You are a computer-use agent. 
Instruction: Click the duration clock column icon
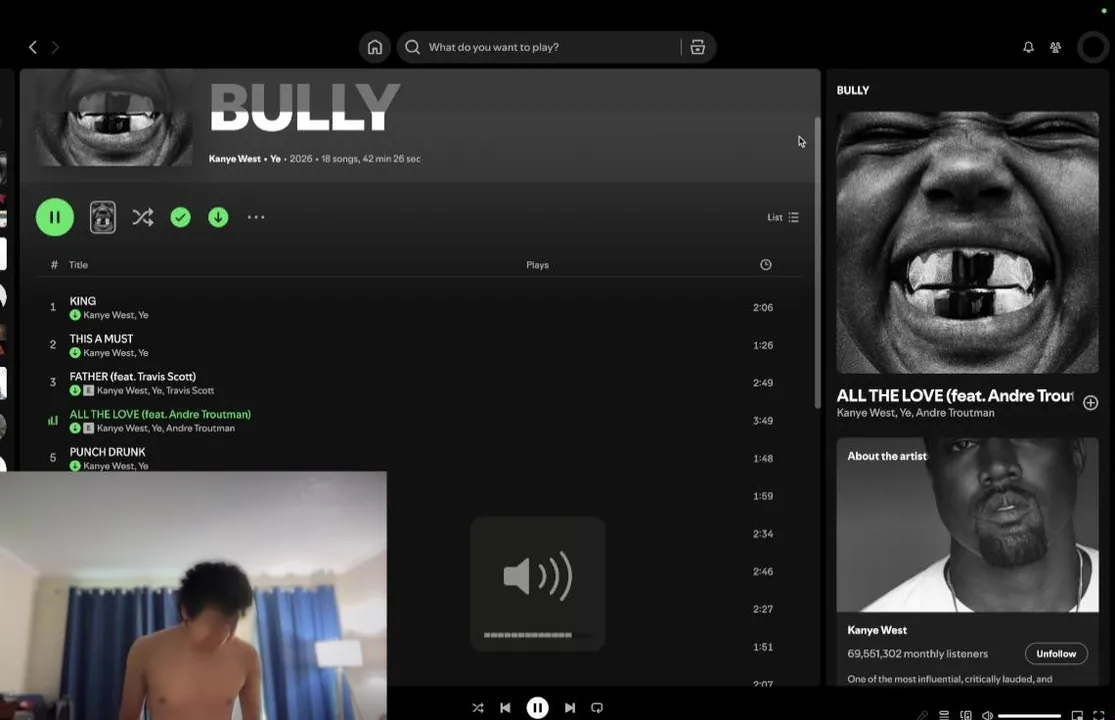765,264
